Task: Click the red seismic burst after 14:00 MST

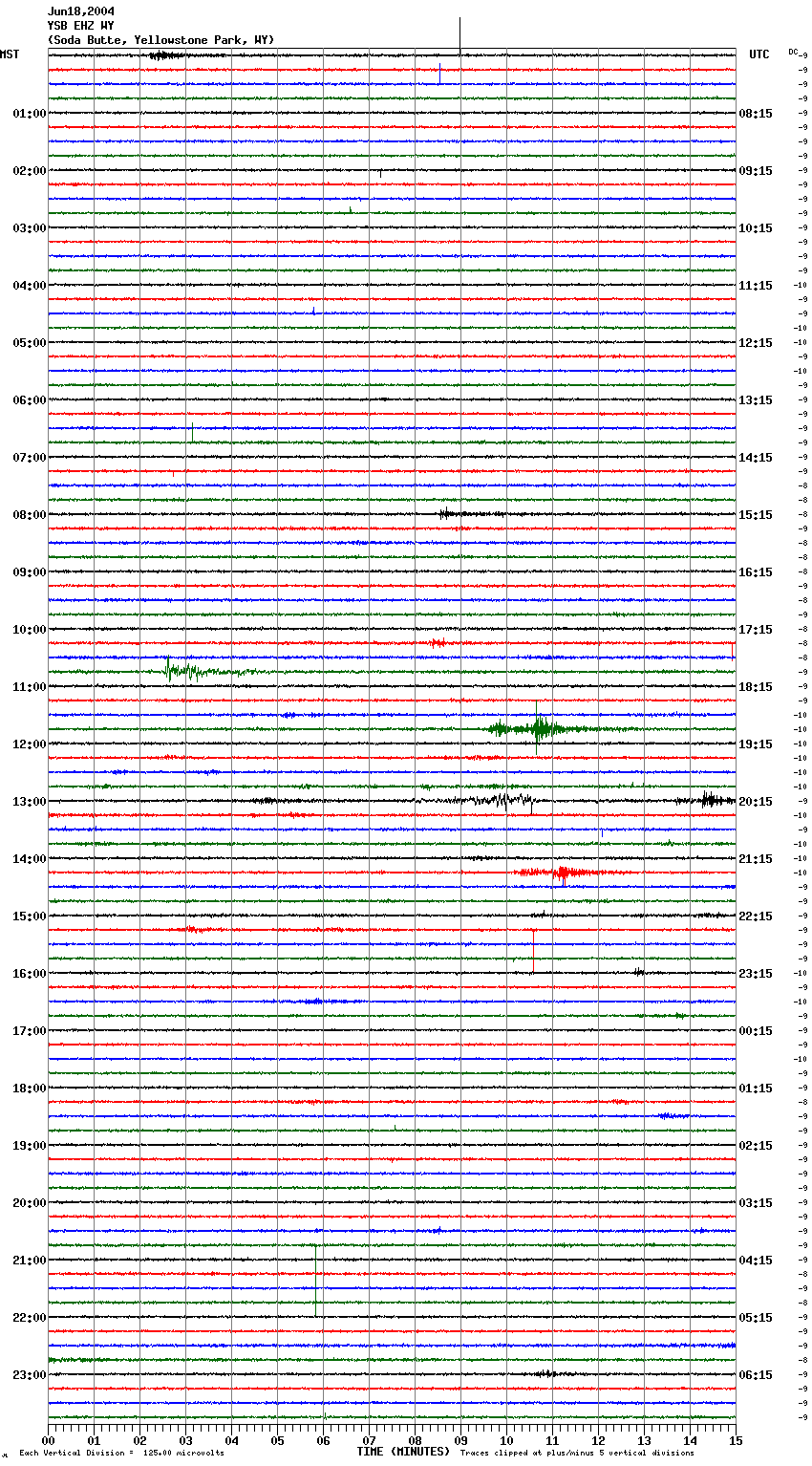Action: click(562, 873)
